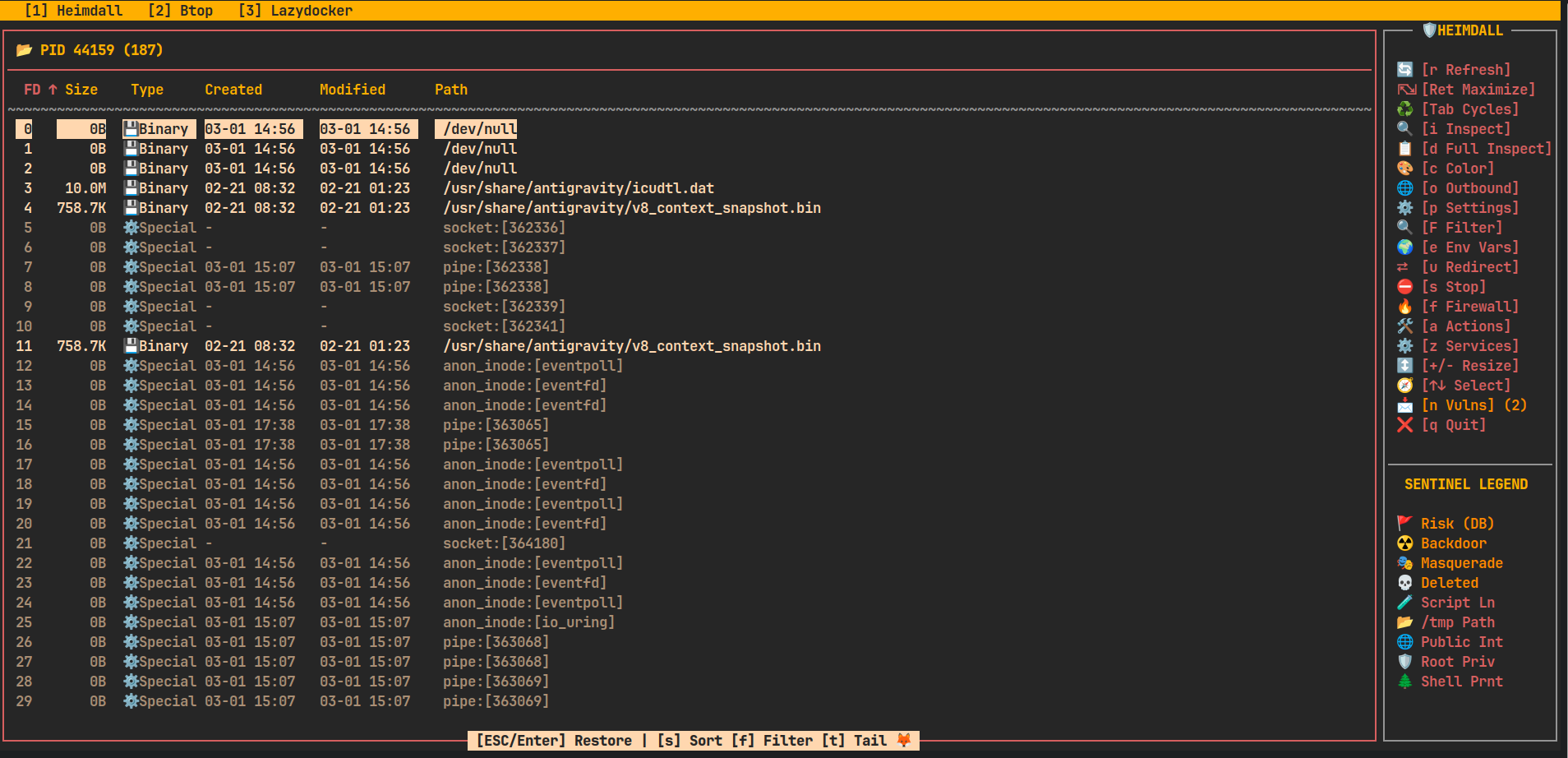Click the palette icon beside c Color
The image size is (1568, 758).
(1405, 169)
